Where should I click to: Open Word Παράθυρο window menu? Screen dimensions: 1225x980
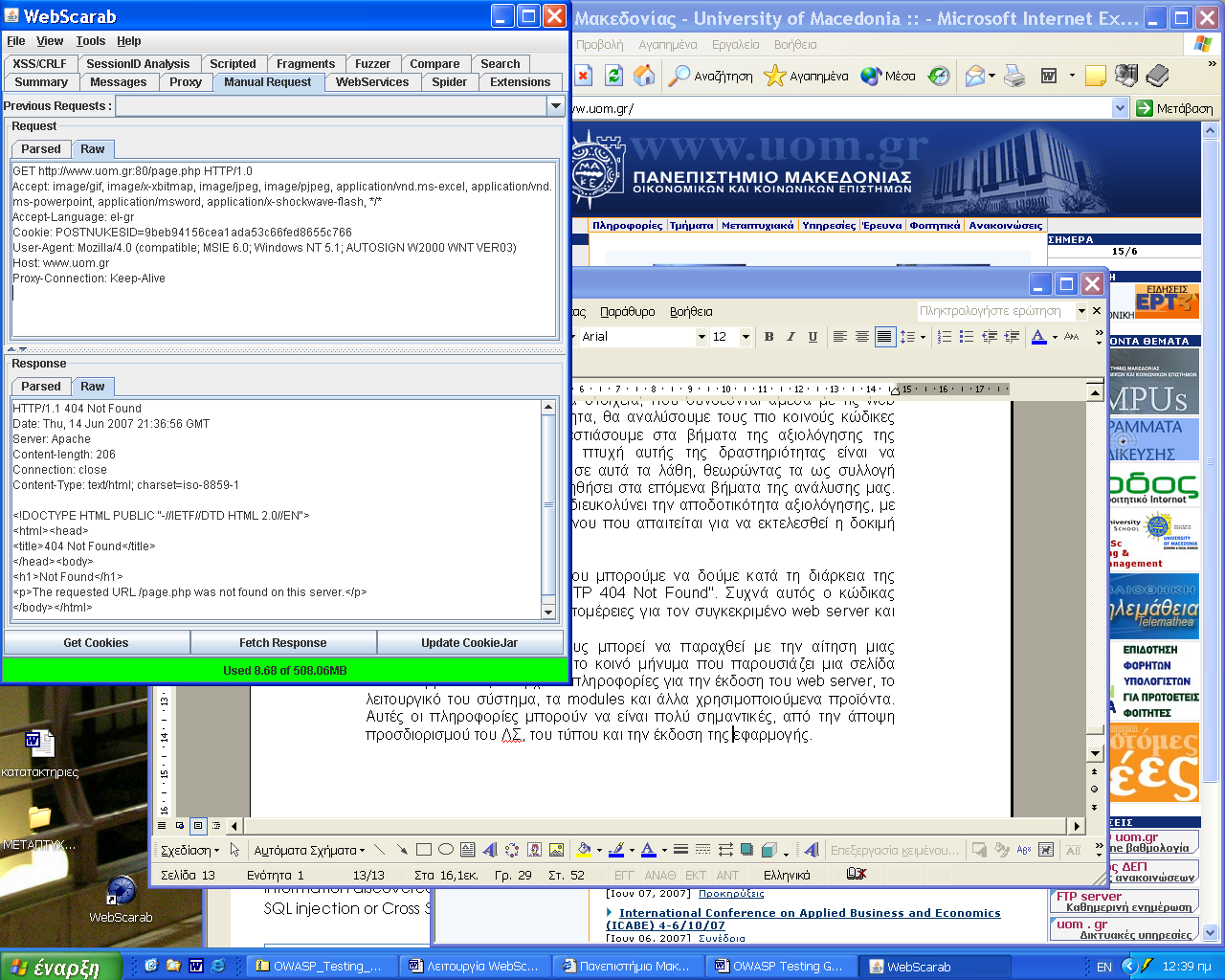tap(628, 312)
